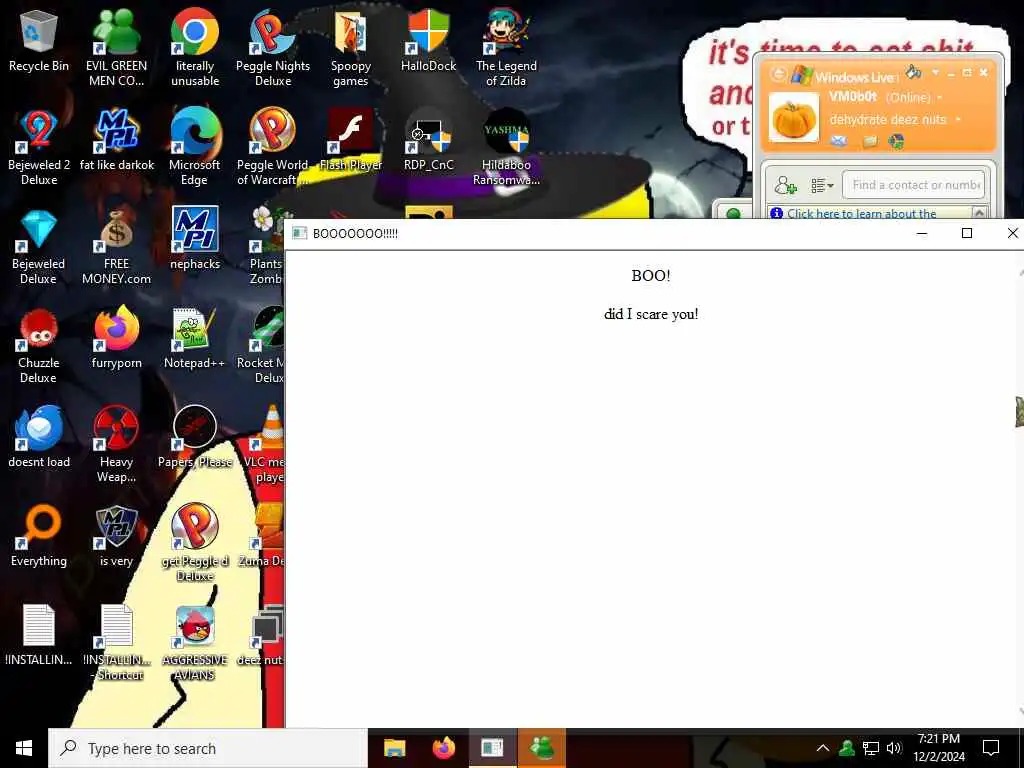Follow the 'Click here to learn about the' link
The width and height of the screenshot is (1024, 768).
pos(861,214)
